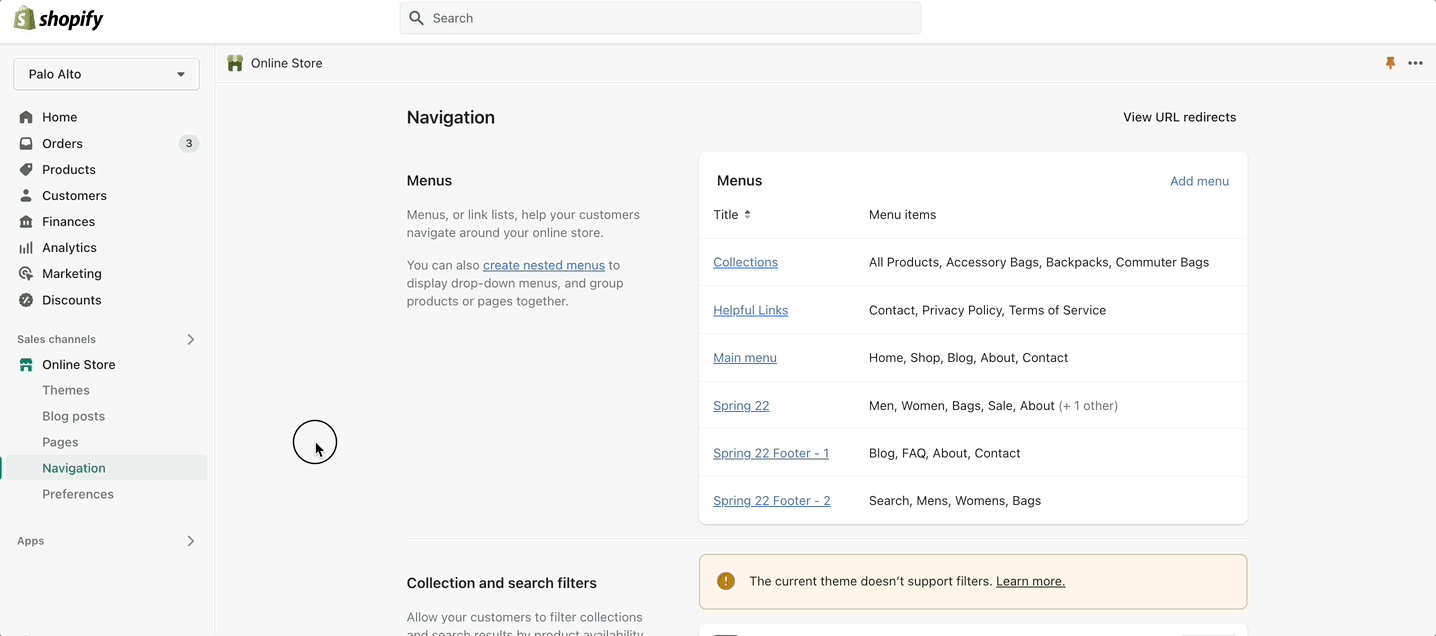Click the Products tag icon
Image resolution: width=1436 pixels, height=636 pixels.
pos(26,169)
